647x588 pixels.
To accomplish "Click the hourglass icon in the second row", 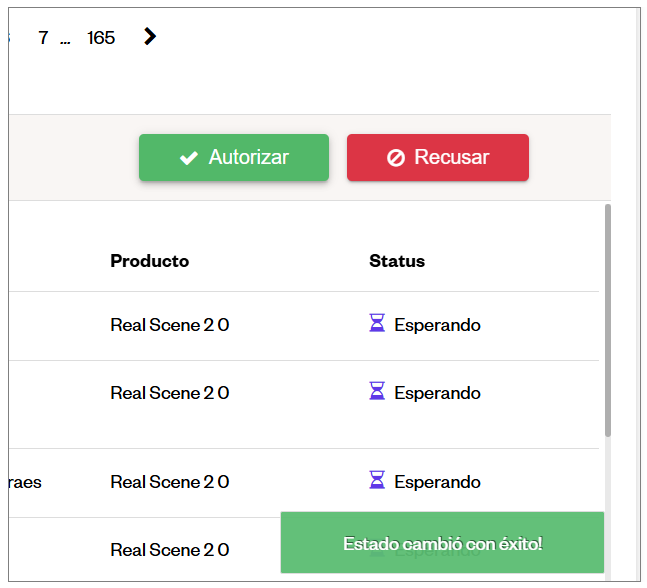I will click(x=377, y=391).
